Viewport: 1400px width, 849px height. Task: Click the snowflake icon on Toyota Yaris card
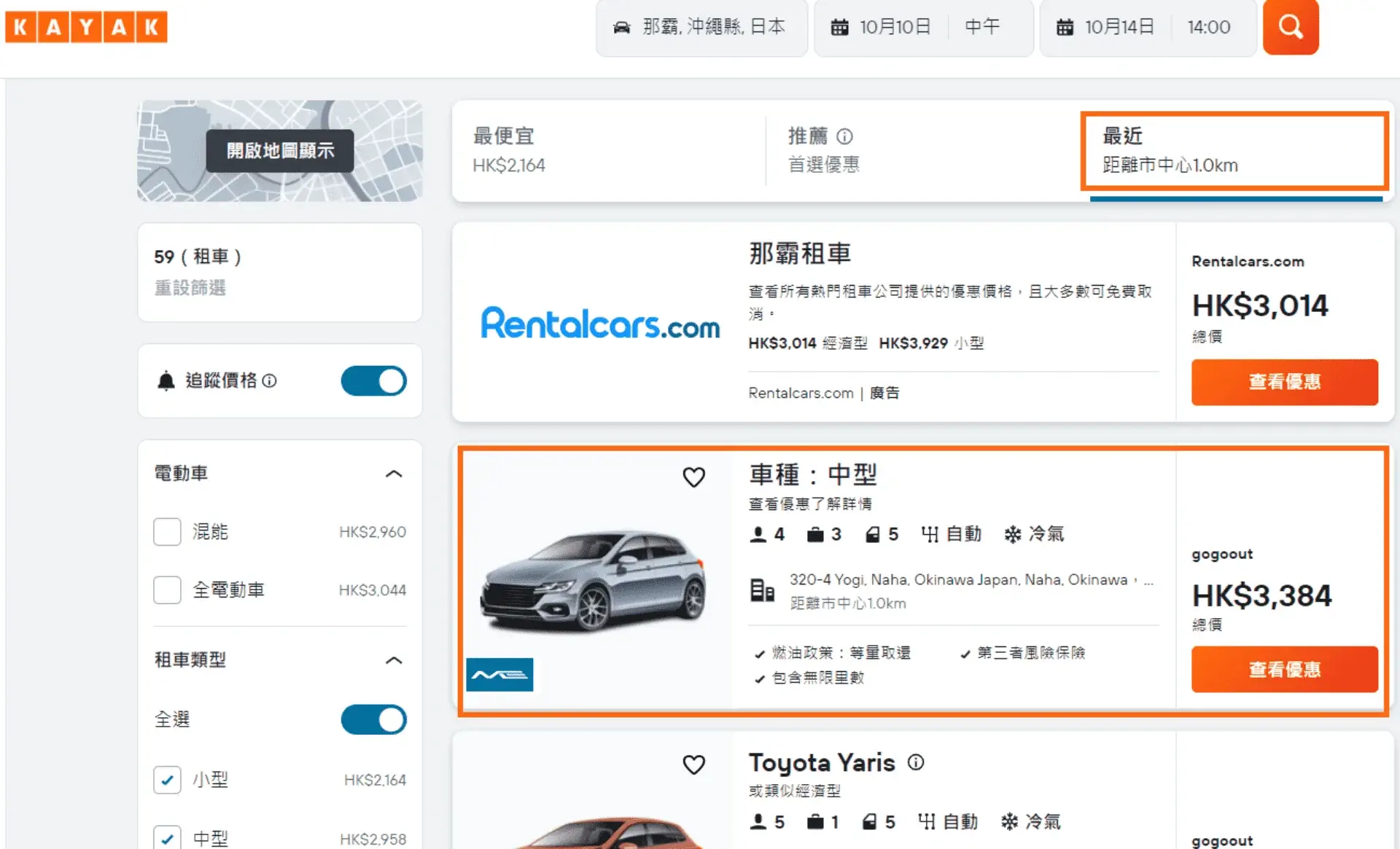pyautogui.click(x=1010, y=822)
